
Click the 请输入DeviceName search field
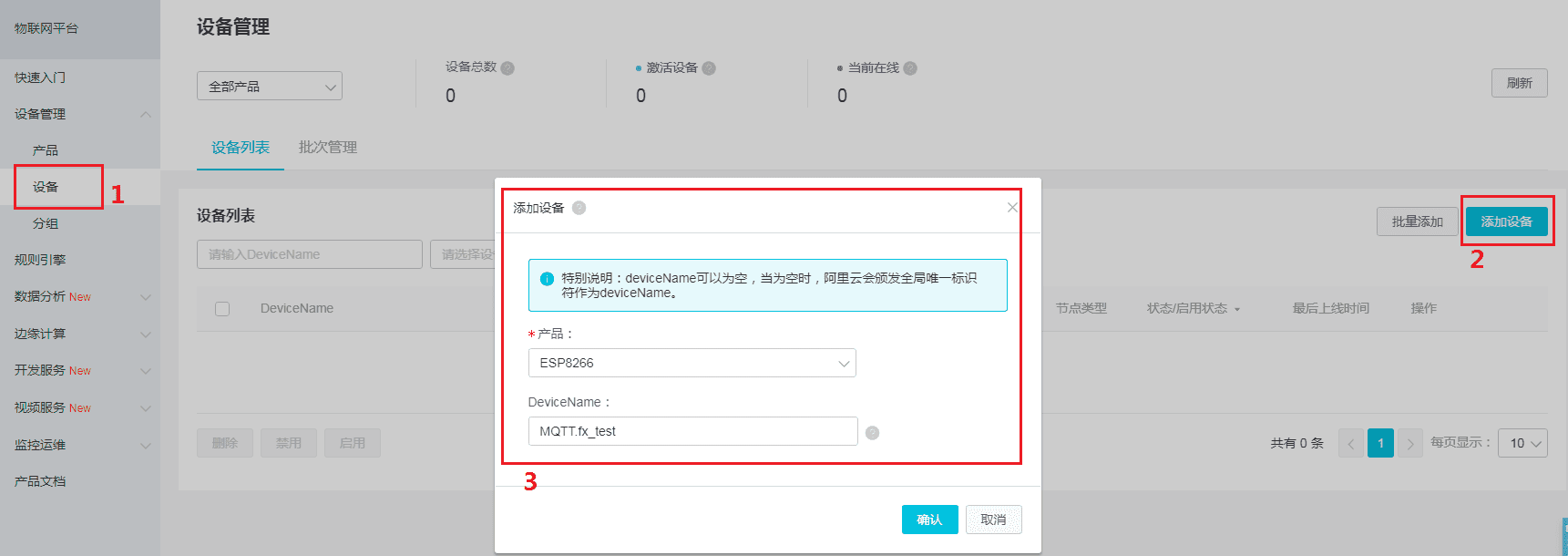pyautogui.click(x=309, y=253)
